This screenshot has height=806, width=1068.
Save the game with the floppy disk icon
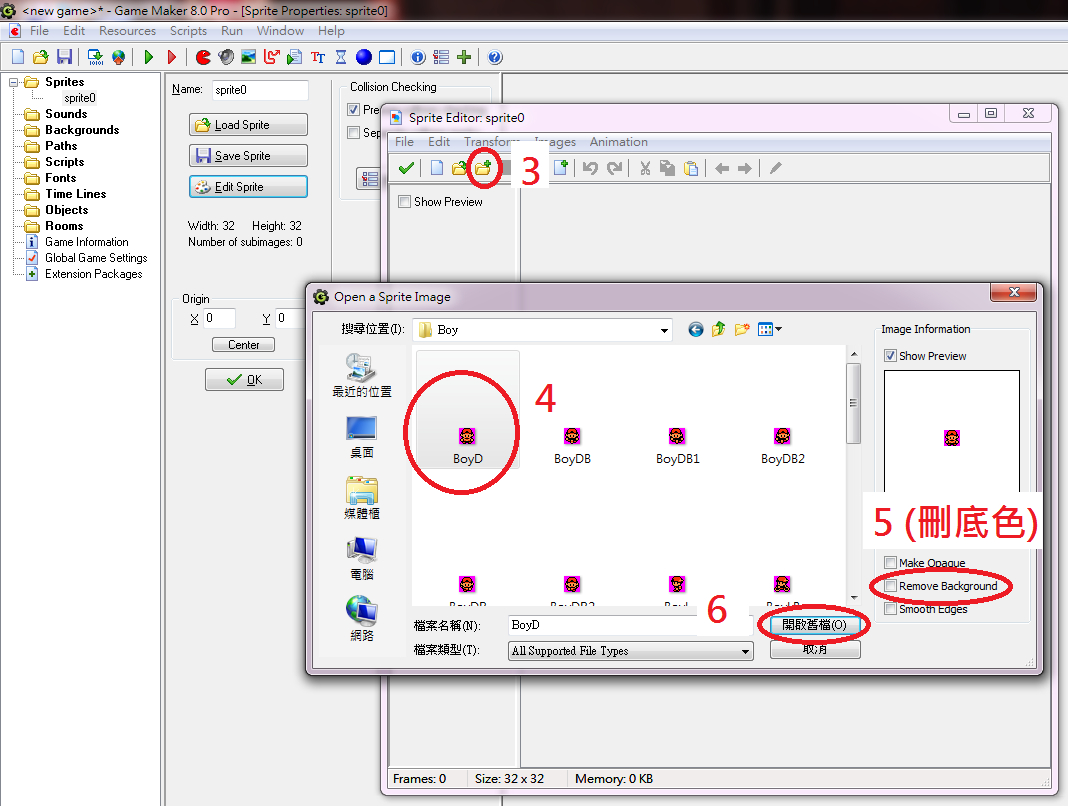64,57
